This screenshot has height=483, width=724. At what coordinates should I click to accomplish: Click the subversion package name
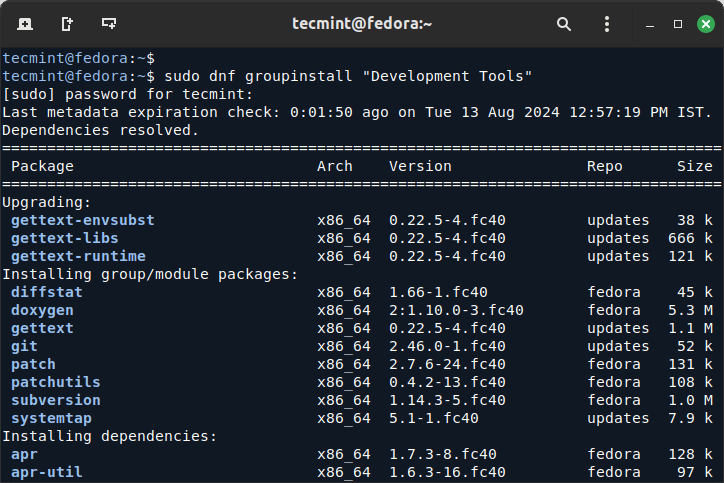(55, 400)
